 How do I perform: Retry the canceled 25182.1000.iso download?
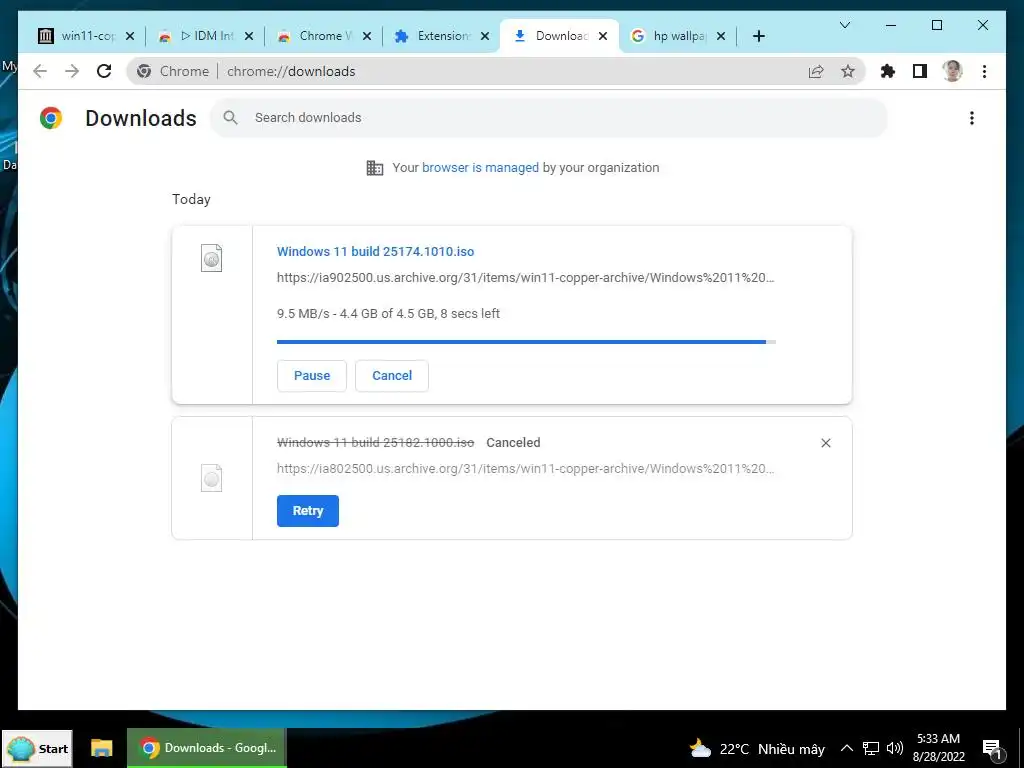(308, 511)
